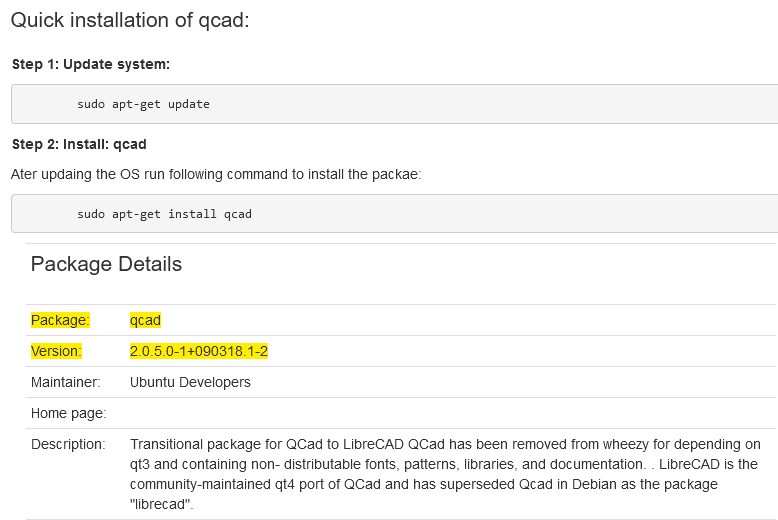This screenshot has height=520, width=778.
Task: Click the highlighted 'Package:' label
Action: (x=60, y=320)
